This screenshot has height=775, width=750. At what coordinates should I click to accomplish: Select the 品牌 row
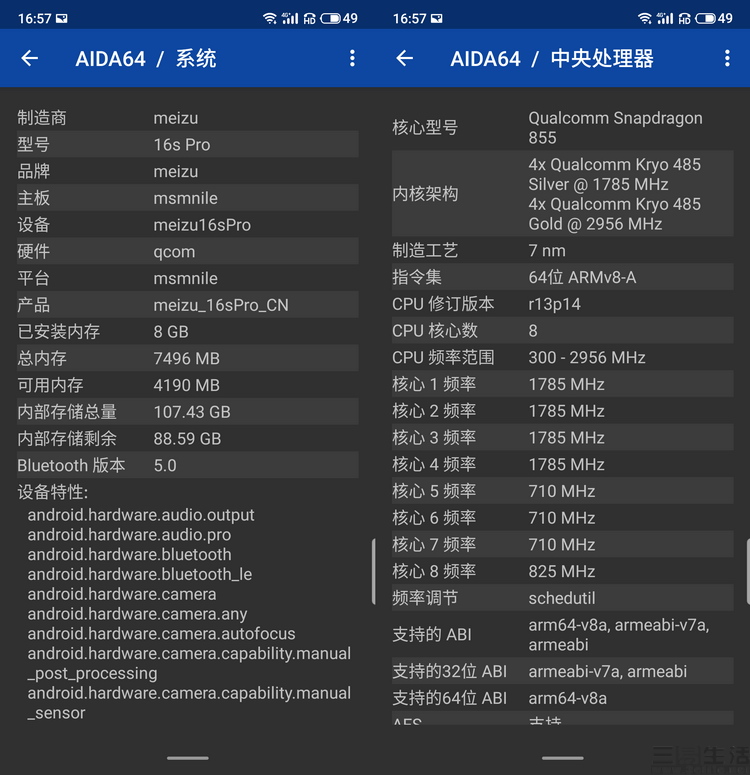tap(188, 171)
